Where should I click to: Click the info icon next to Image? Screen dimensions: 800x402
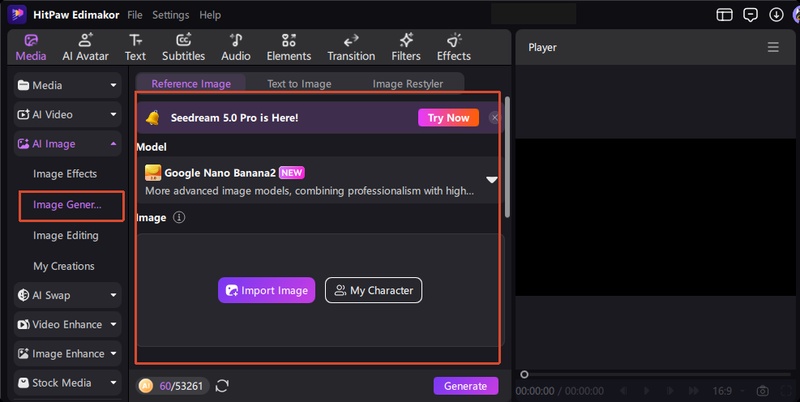(179, 217)
